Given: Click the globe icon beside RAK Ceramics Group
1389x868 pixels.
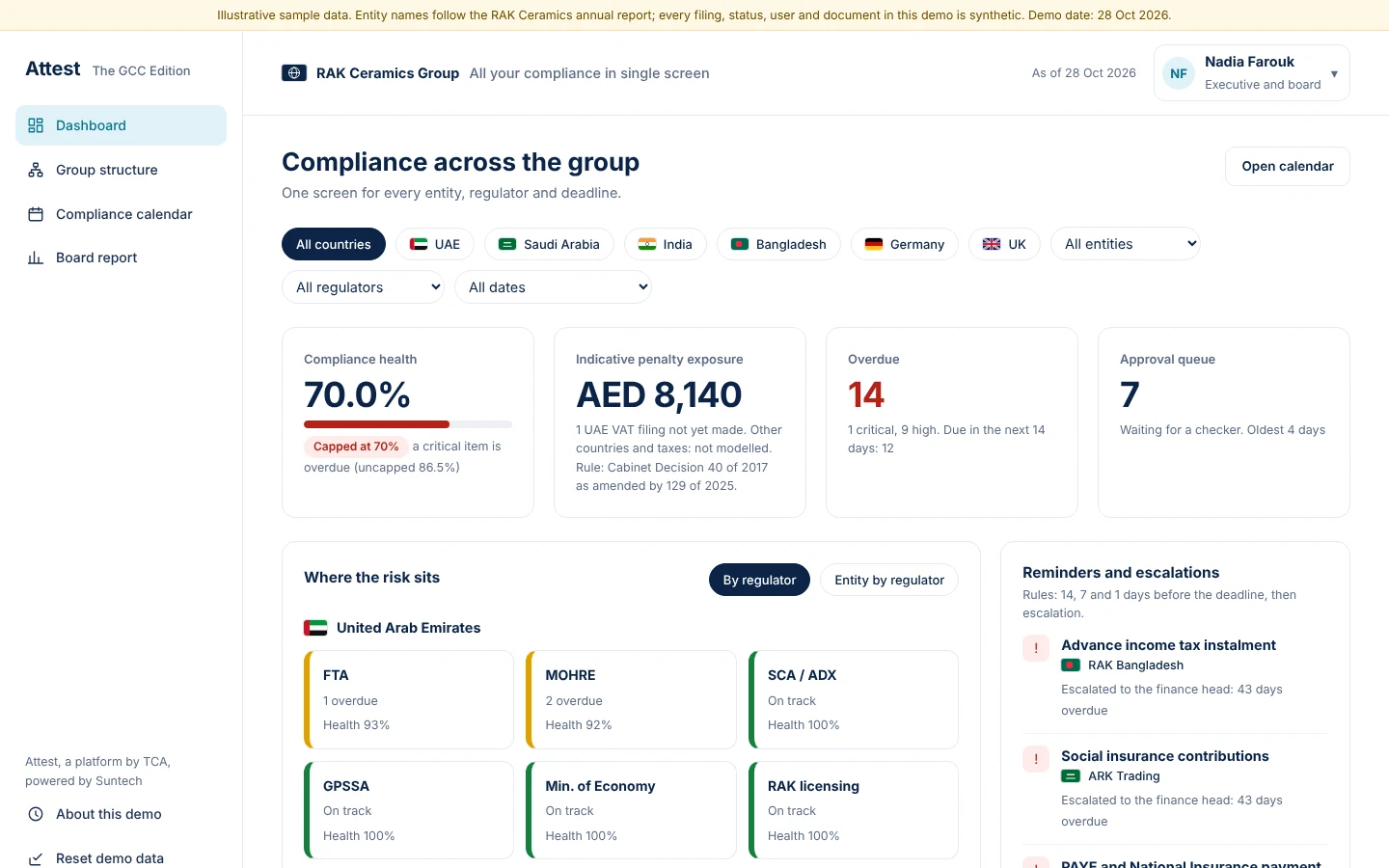Looking at the screenshot, I should pyautogui.click(x=294, y=73).
